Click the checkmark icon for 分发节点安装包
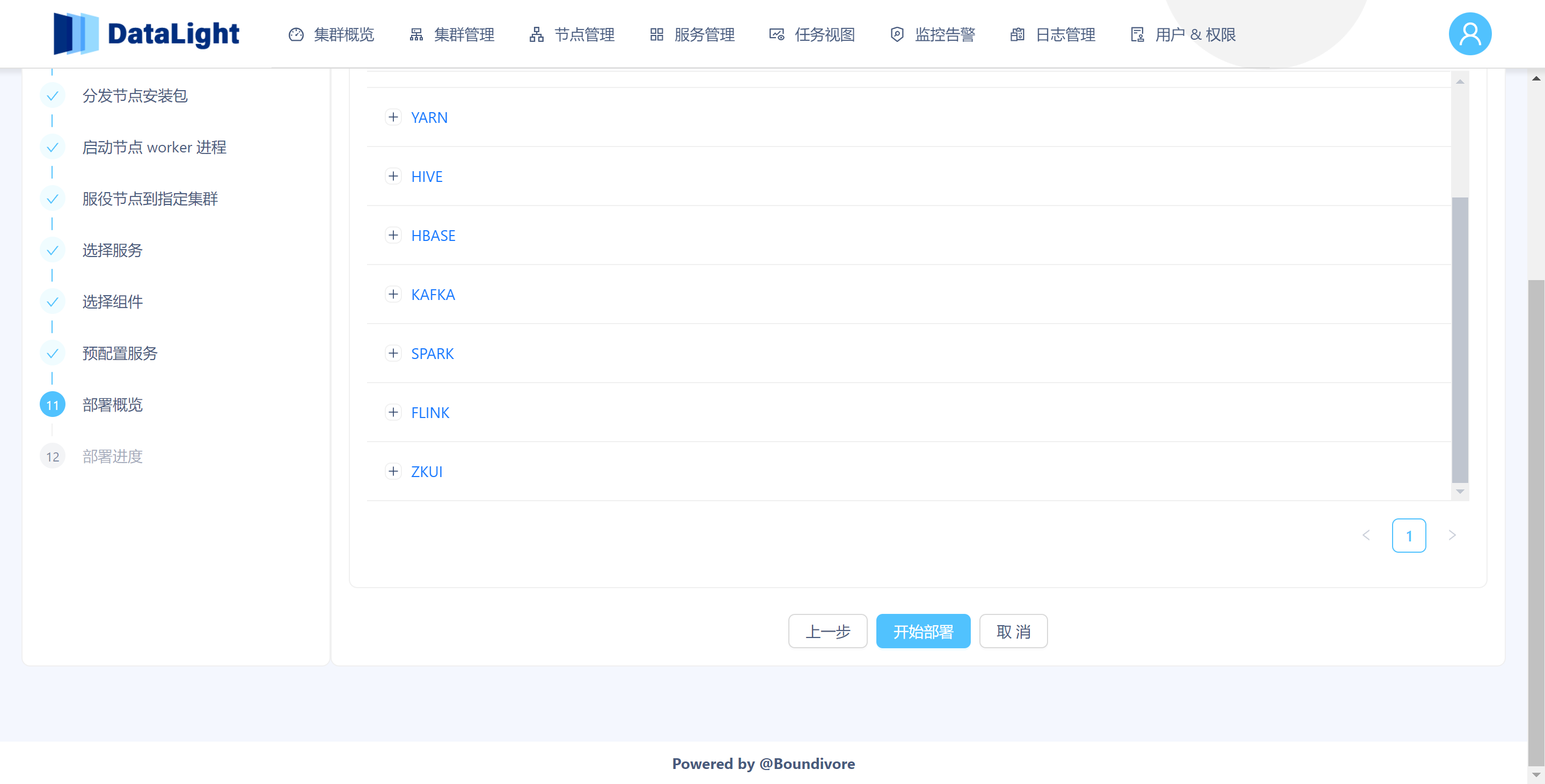This screenshot has width=1545, height=784. pyautogui.click(x=52, y=96)
